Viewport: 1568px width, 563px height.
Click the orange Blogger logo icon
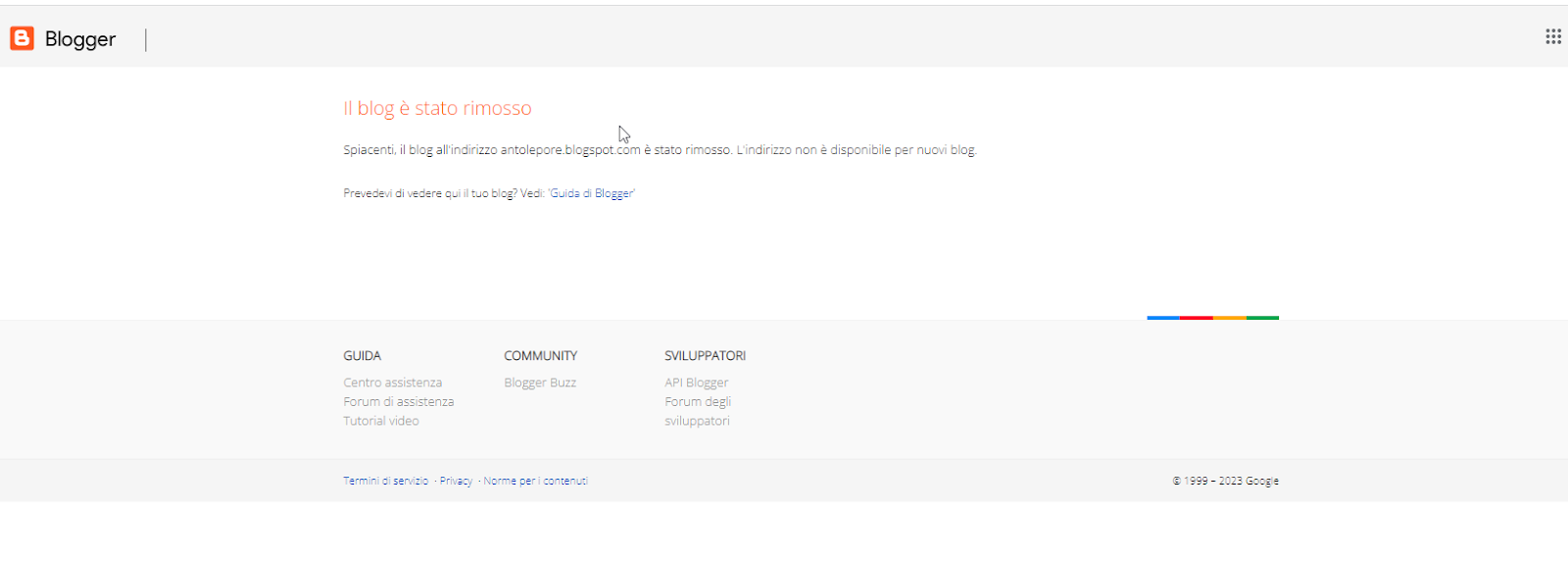click(x=22, y=38)
